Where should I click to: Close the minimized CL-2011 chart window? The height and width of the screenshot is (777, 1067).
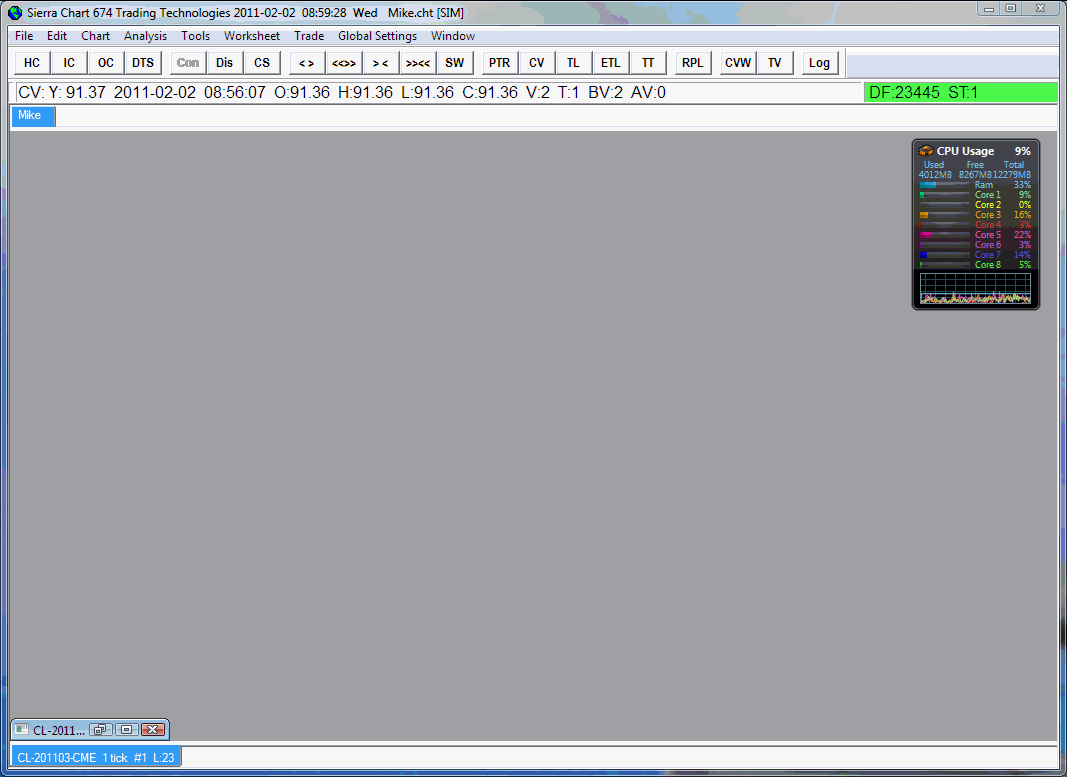tap(153, 729)
